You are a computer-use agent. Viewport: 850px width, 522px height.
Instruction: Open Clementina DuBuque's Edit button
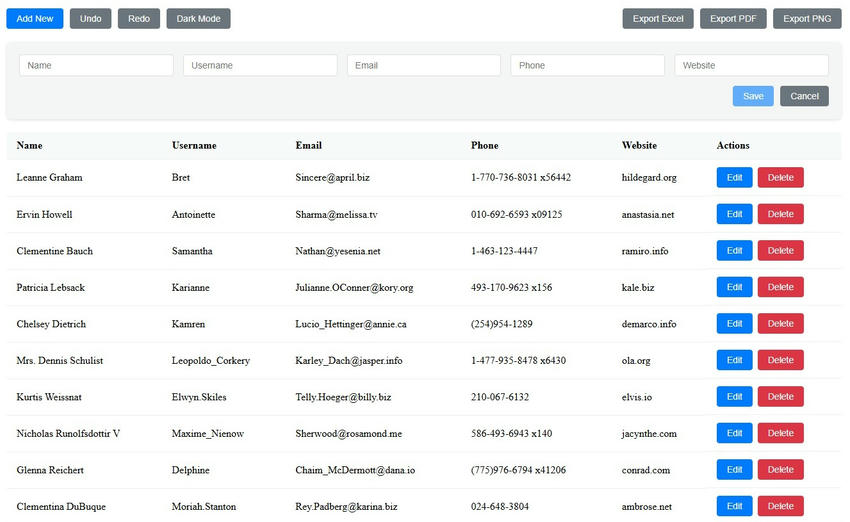point(734,506)
